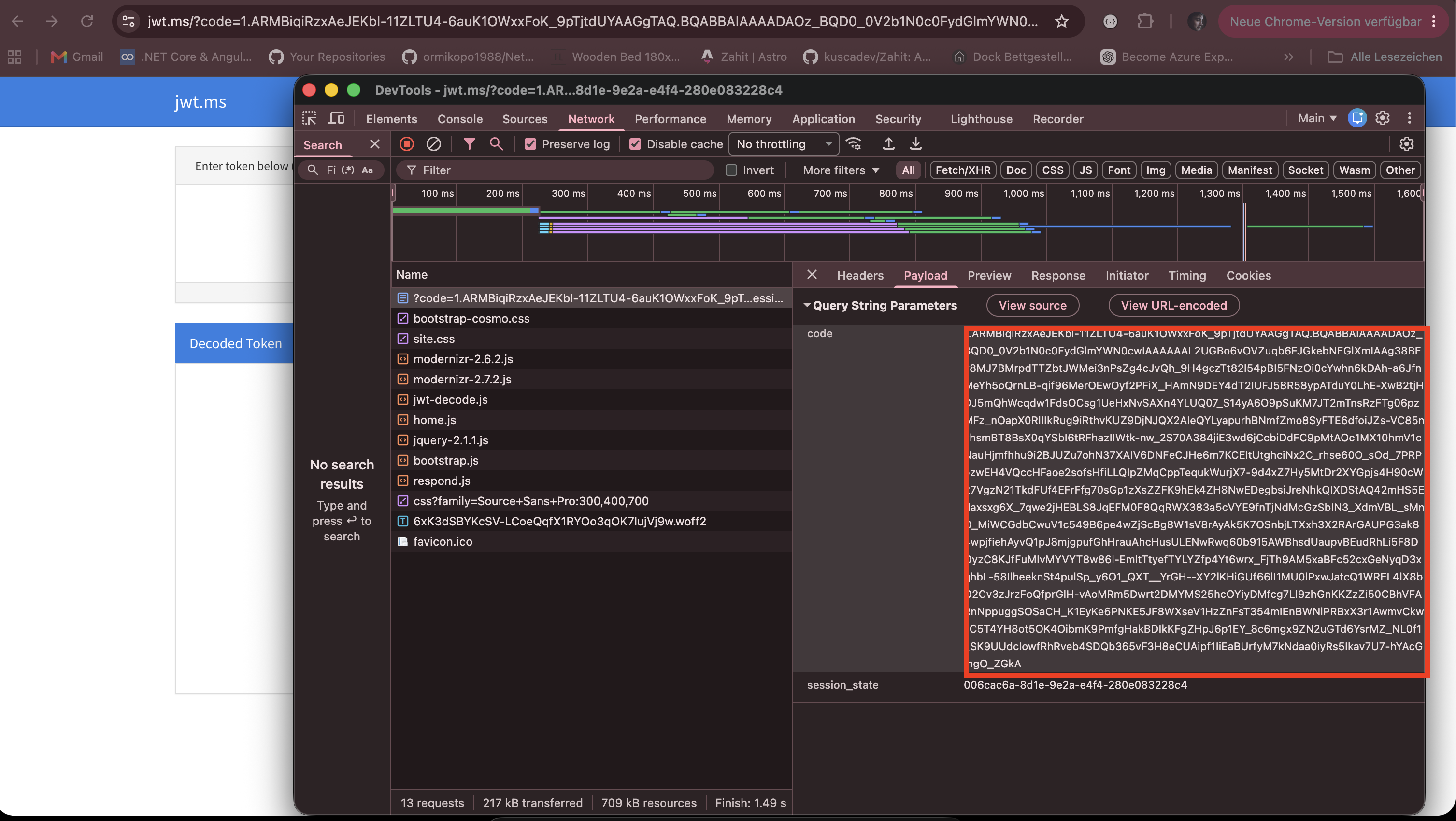
Task: Close the request details pane
Action: point(812,275)
